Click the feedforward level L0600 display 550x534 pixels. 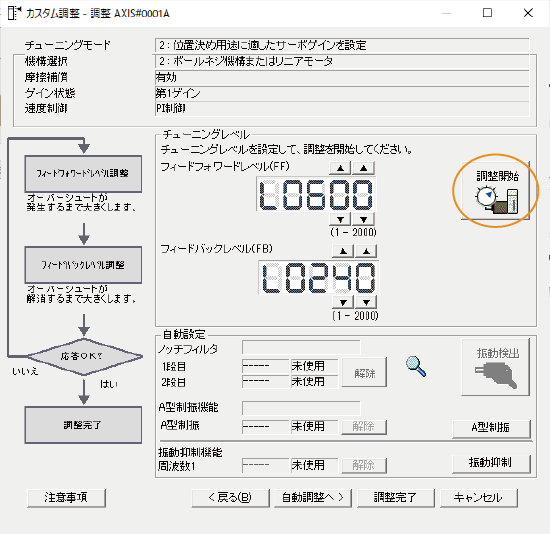pyautogui.click(x=316, y=194)
